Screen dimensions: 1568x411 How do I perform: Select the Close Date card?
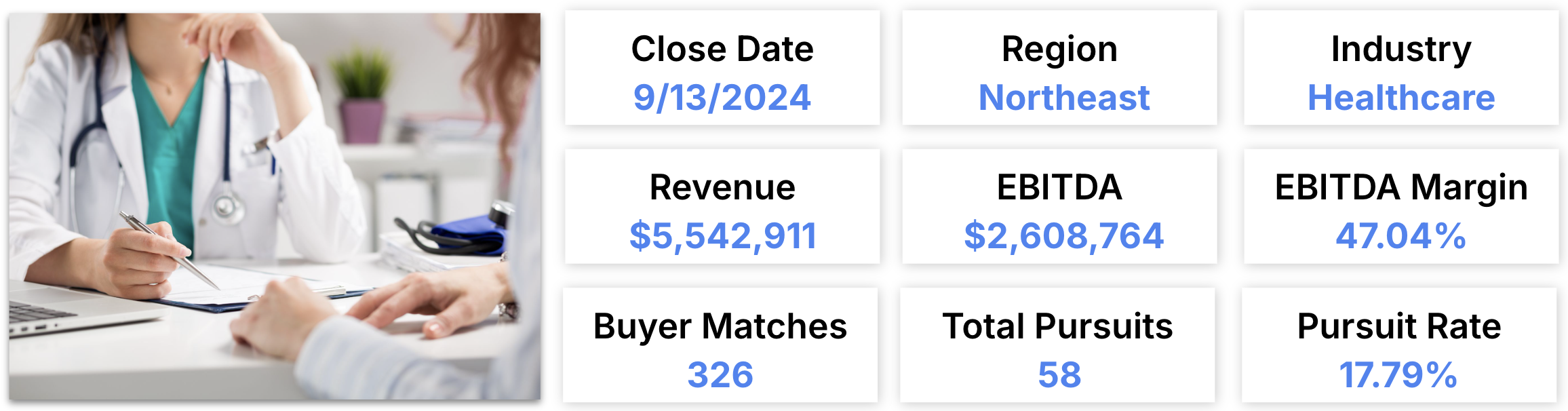tap(722, 67)
